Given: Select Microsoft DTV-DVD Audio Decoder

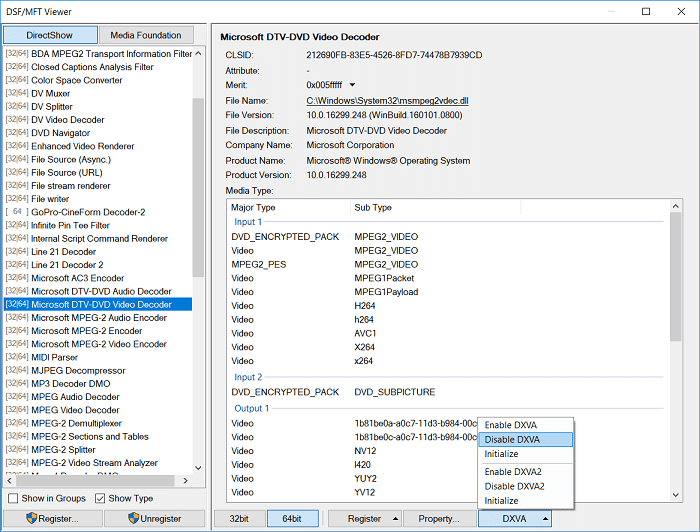Looking at the screenshot, I should 98,291.
